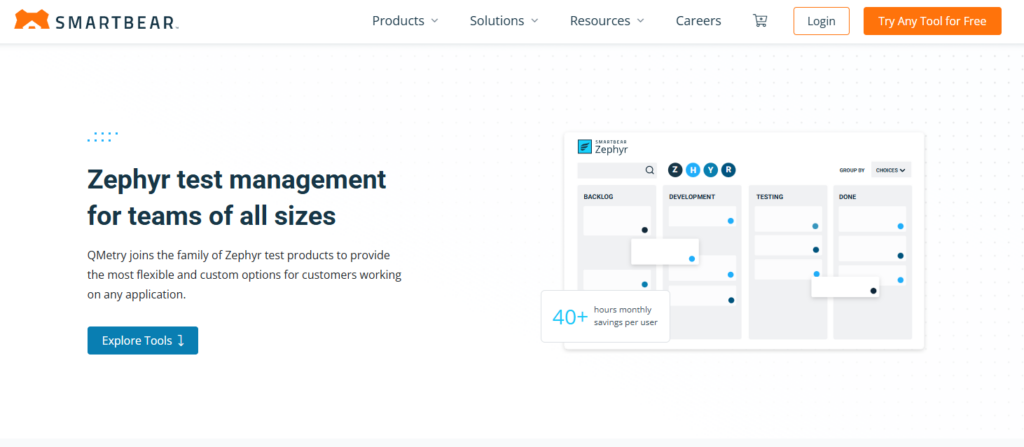Open the Choices group-by dropdown
The height and width of the screenshot is (447, 1024).
(x=890, y=170)
